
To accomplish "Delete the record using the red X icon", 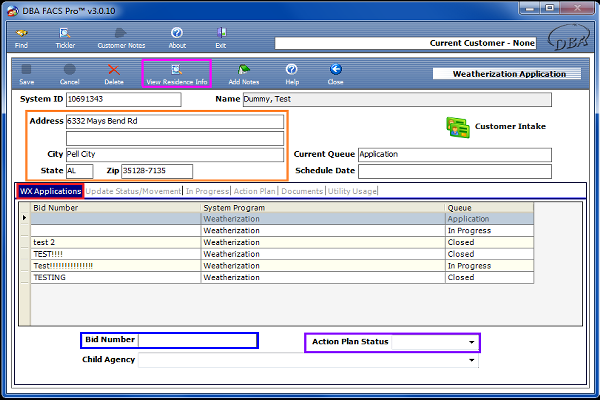I will tap(114, 70).
